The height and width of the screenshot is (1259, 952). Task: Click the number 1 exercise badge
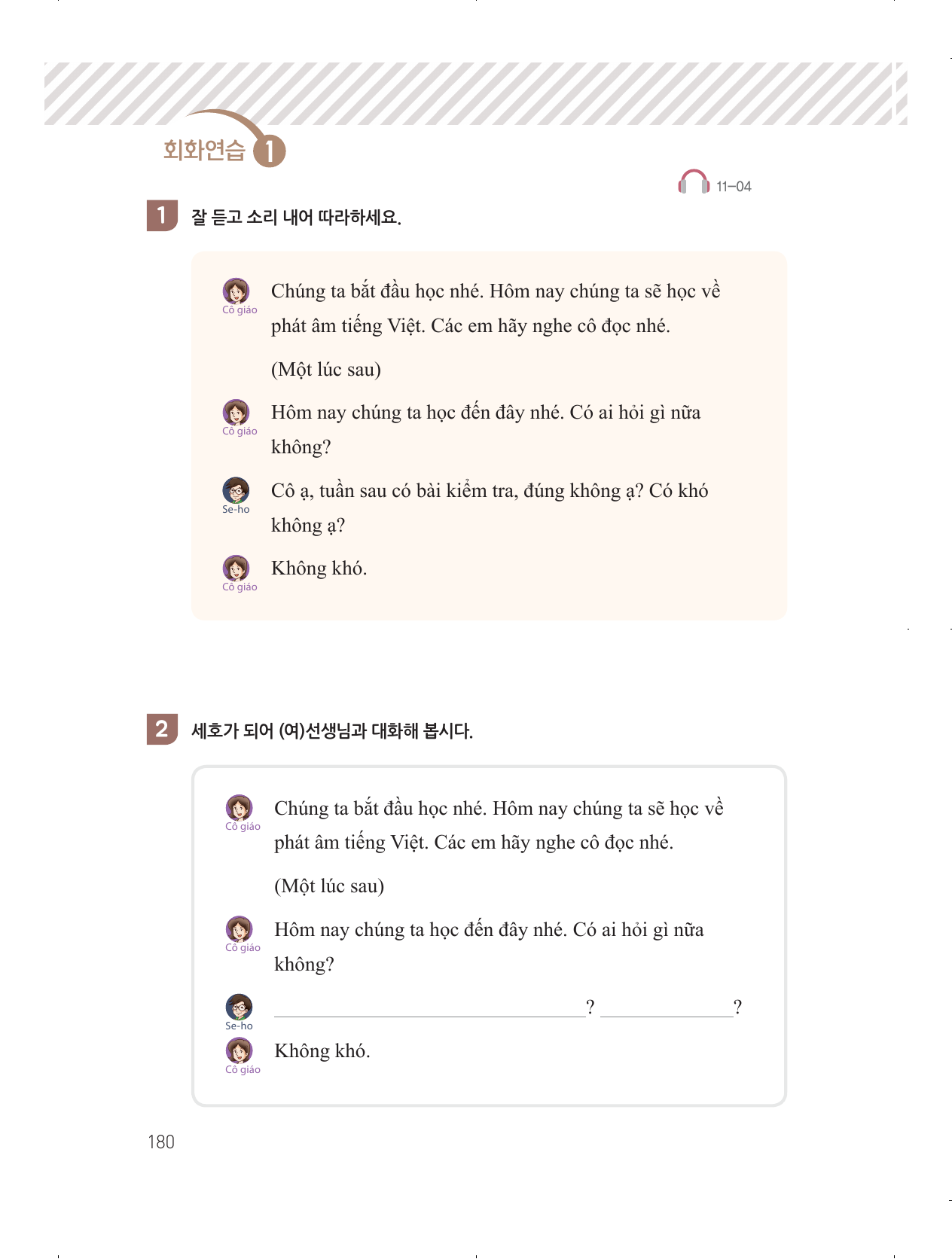(161, 216)
